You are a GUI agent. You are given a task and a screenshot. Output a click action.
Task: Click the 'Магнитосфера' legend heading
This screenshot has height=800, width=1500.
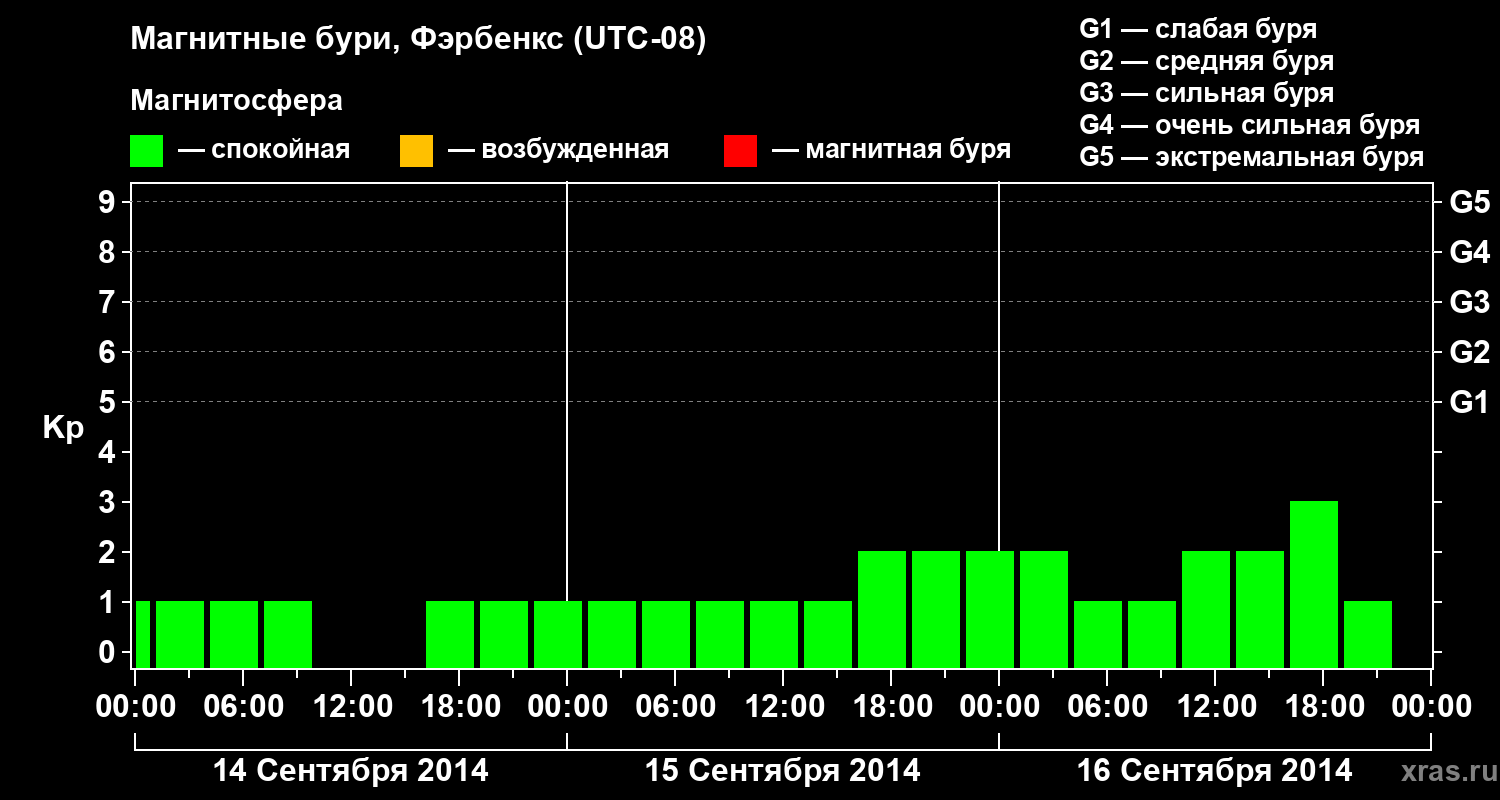point(237,101)
